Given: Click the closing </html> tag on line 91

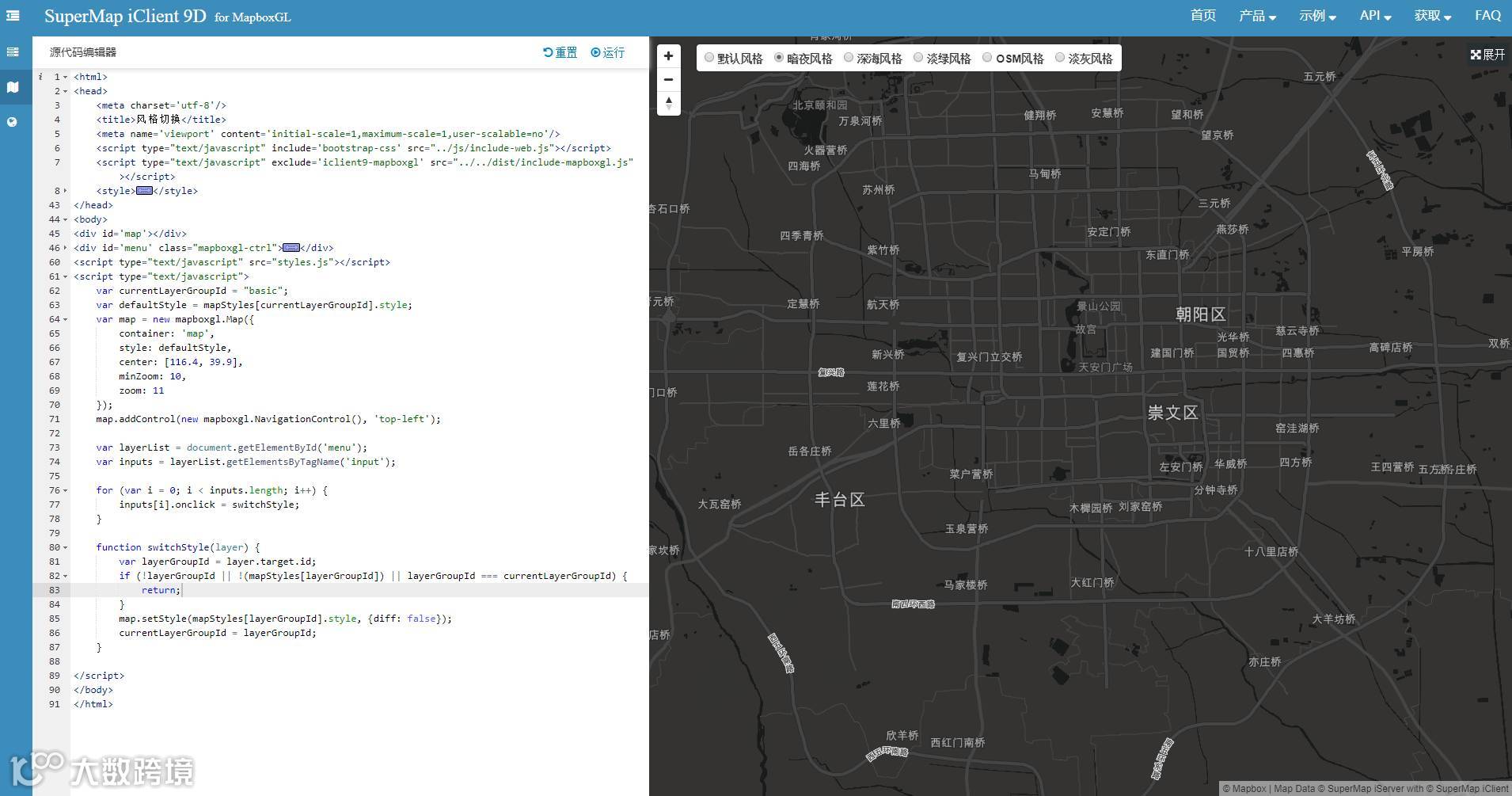Looking at the screenshot, I should 93,704.
